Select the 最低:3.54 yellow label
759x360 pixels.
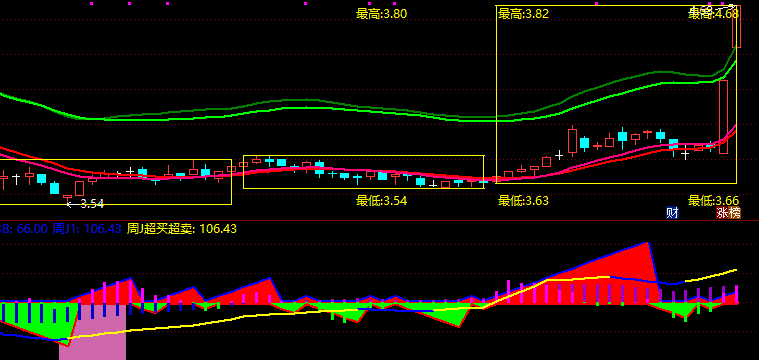point(381,200)
